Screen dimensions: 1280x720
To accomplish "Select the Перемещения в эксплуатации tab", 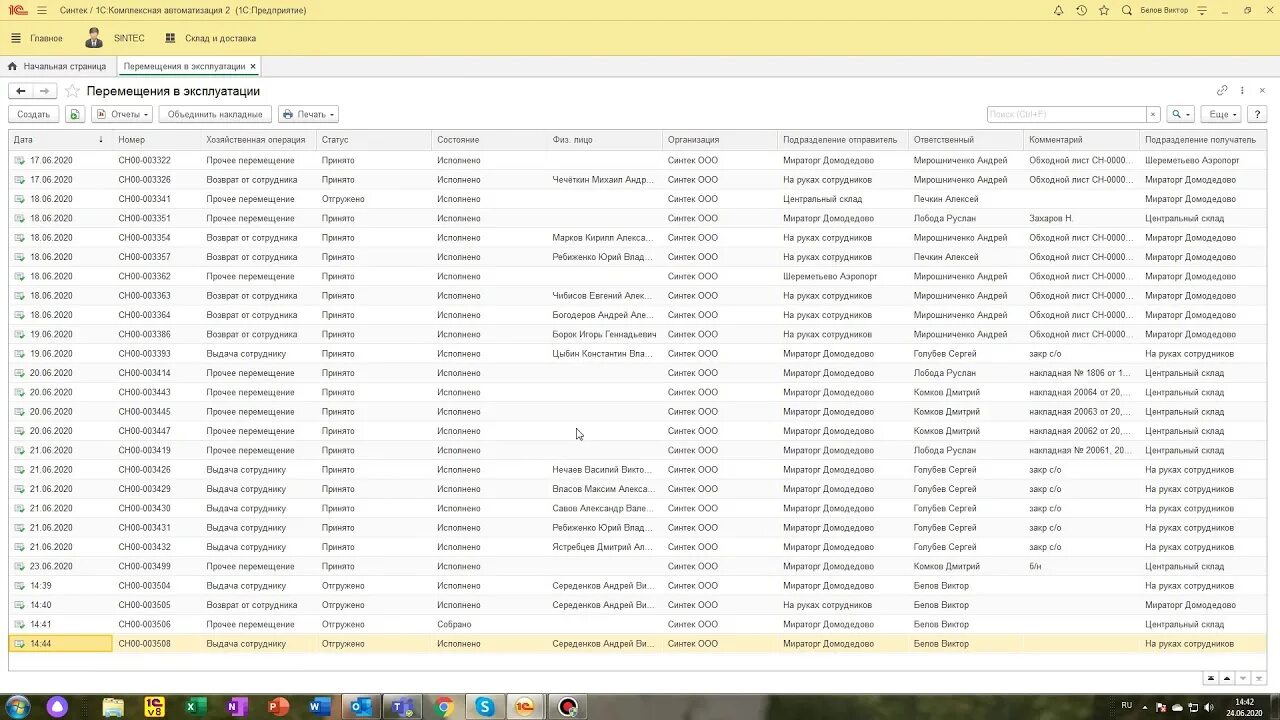I will click(x=184, y=66).
